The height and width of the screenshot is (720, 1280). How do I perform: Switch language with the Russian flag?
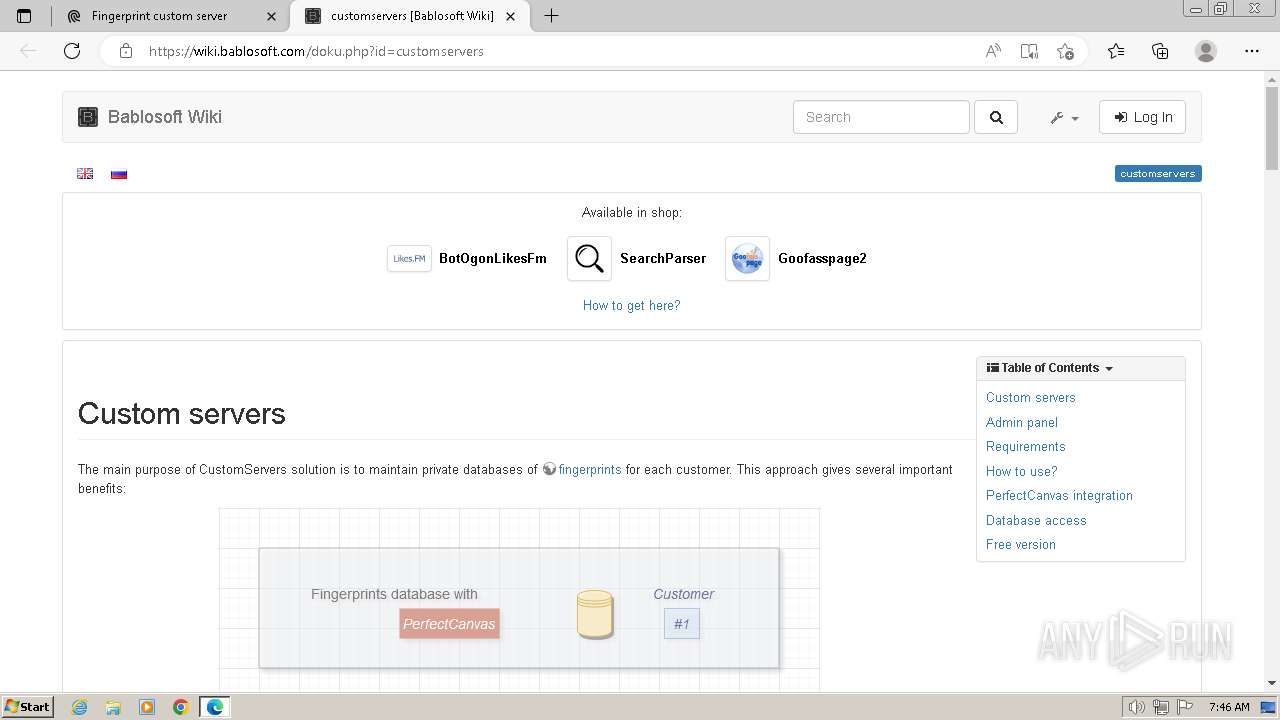click(x=119, y=174)
